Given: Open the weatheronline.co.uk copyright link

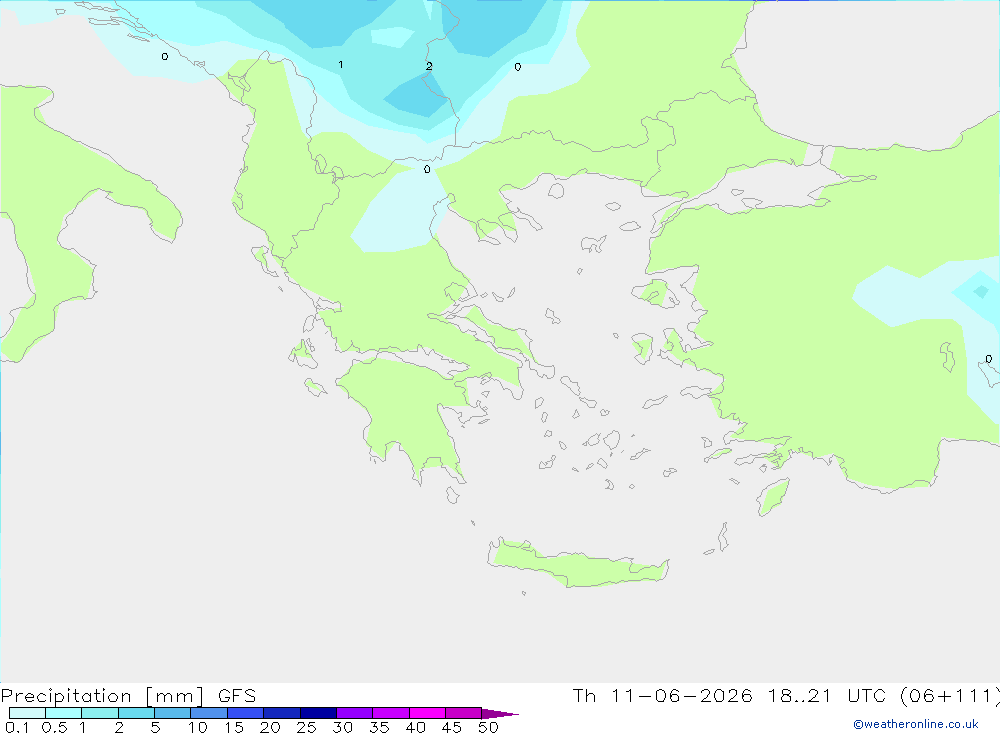Looking at the screenshot, I should pos(915,724).
